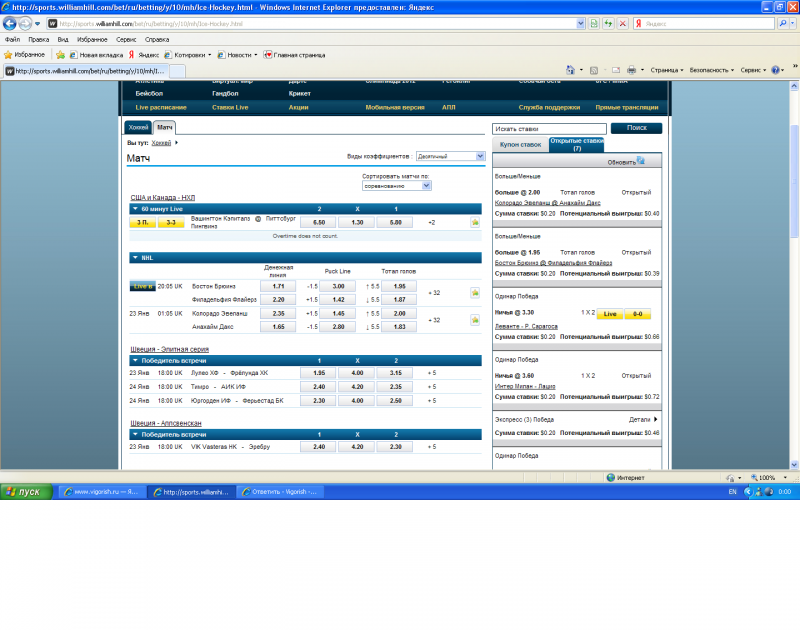Click the Хоккей breadcrumb link

(161, 143)
